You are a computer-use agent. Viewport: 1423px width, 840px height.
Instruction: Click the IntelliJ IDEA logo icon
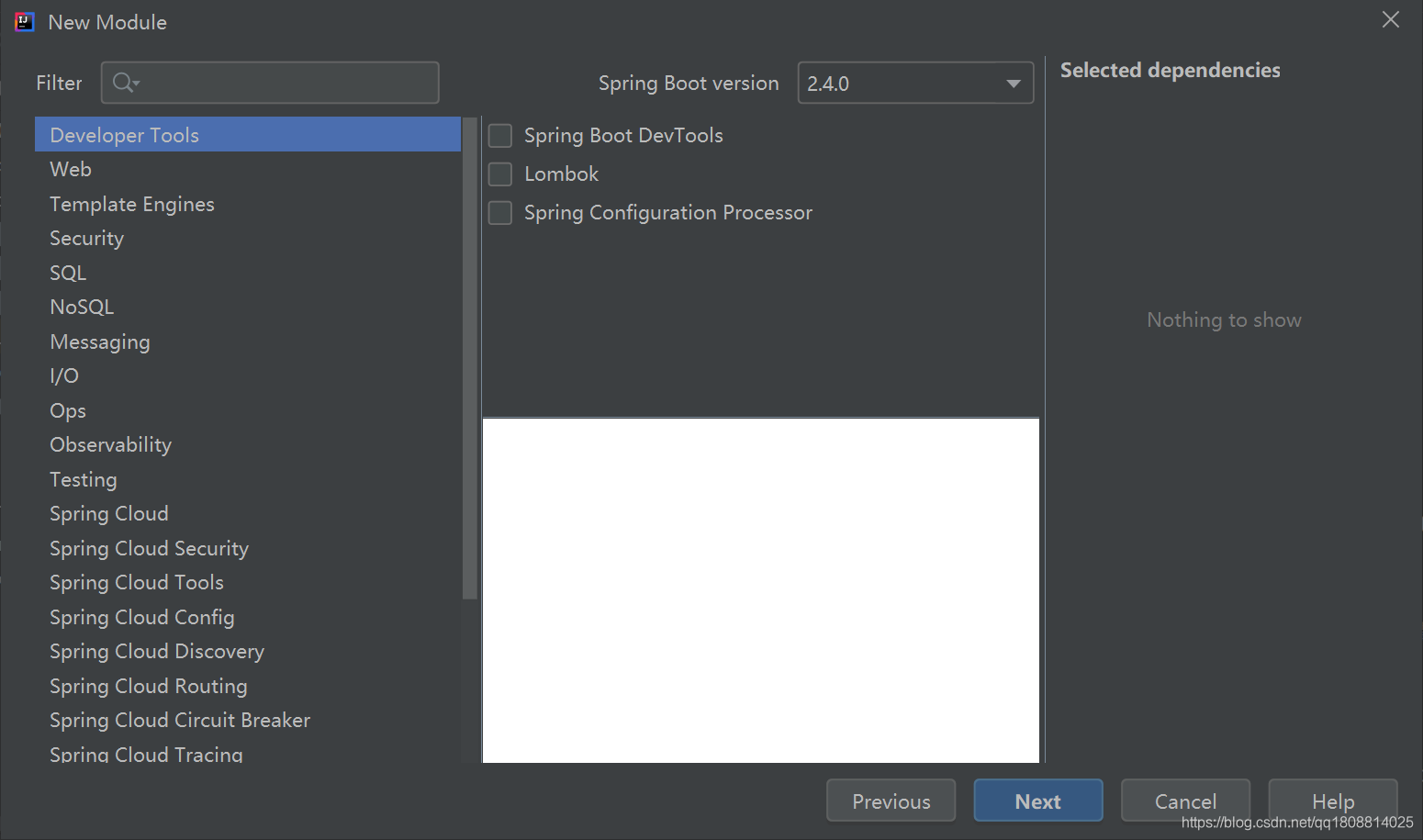click(x=25, y=22)
